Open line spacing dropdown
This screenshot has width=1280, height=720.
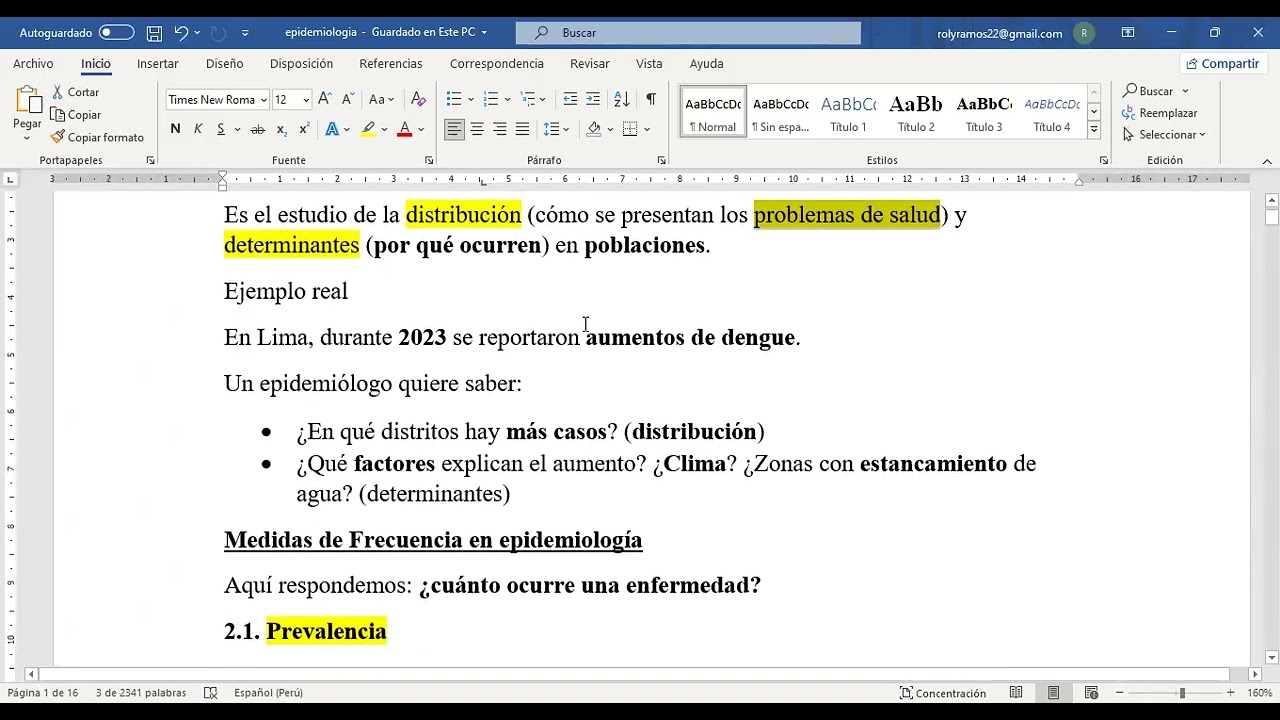(566, 129)
